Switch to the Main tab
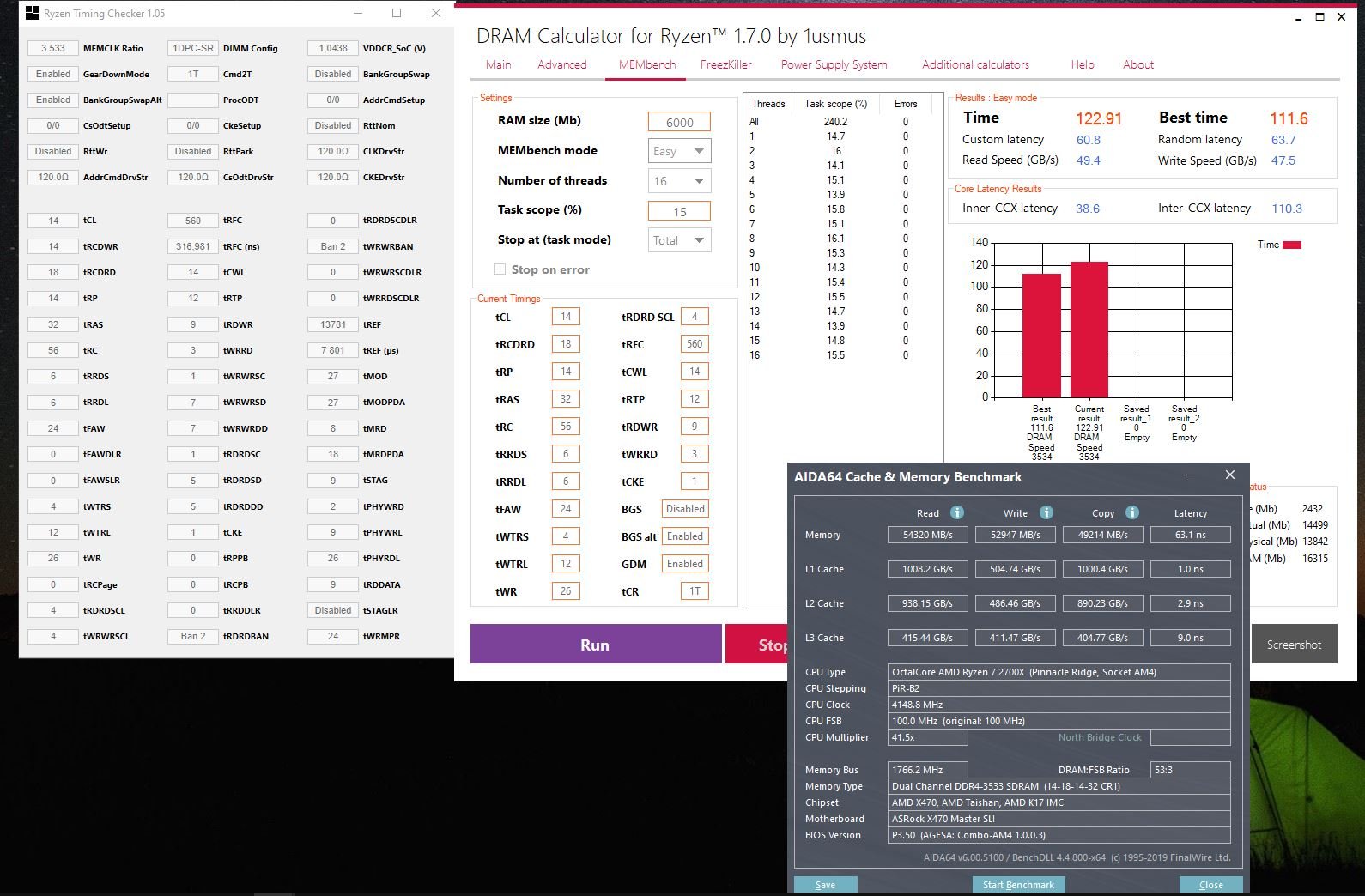The width and height of the screenshot is (1365, 896). [x=498, y=64]
